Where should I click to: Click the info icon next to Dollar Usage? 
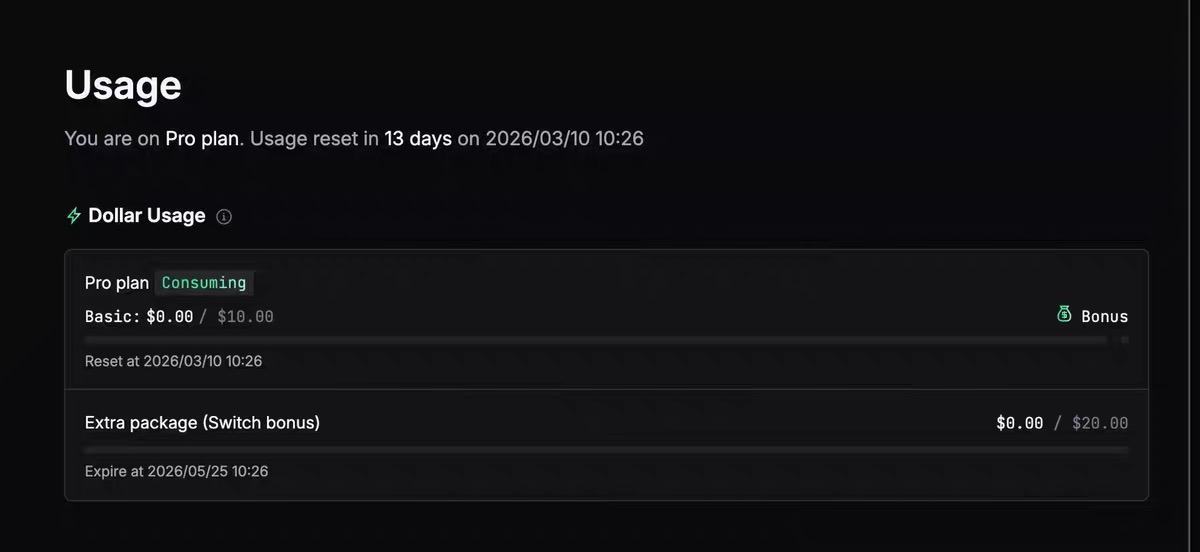tap(224, 217)
